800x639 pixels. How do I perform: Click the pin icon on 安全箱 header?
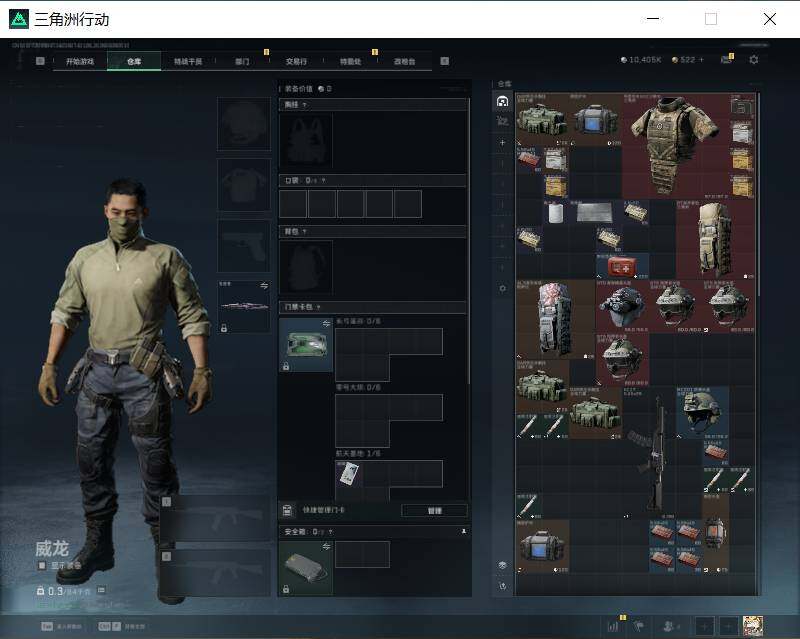[464, 532]
